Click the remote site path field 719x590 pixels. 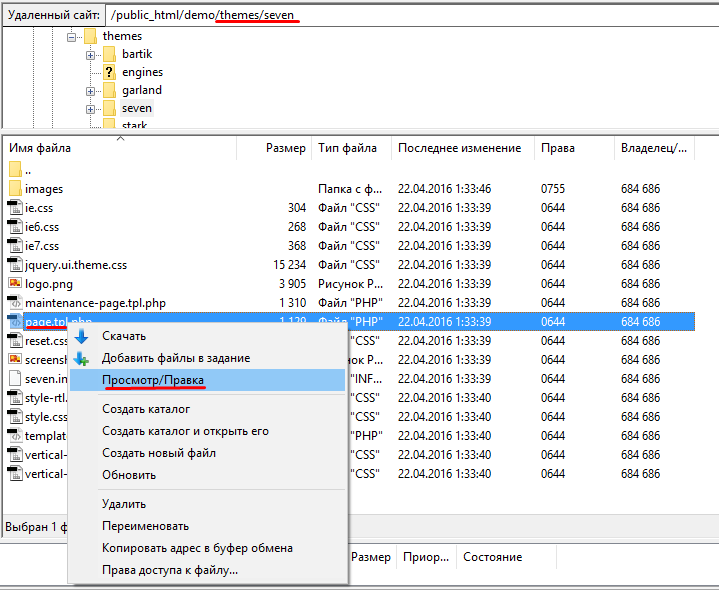click(x=413, y=15)
